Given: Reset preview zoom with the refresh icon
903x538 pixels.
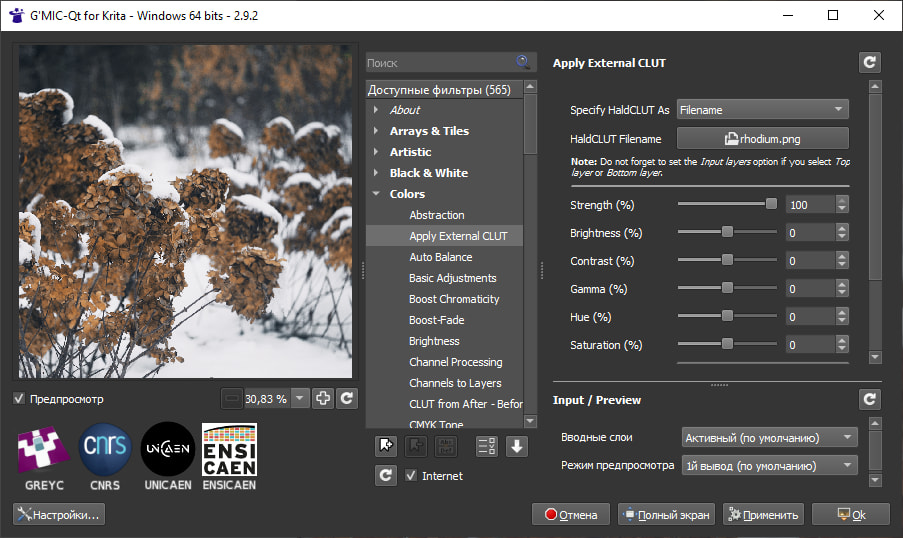Looking at the screenshot, I should pyautogui.click(x=346, y=398).
